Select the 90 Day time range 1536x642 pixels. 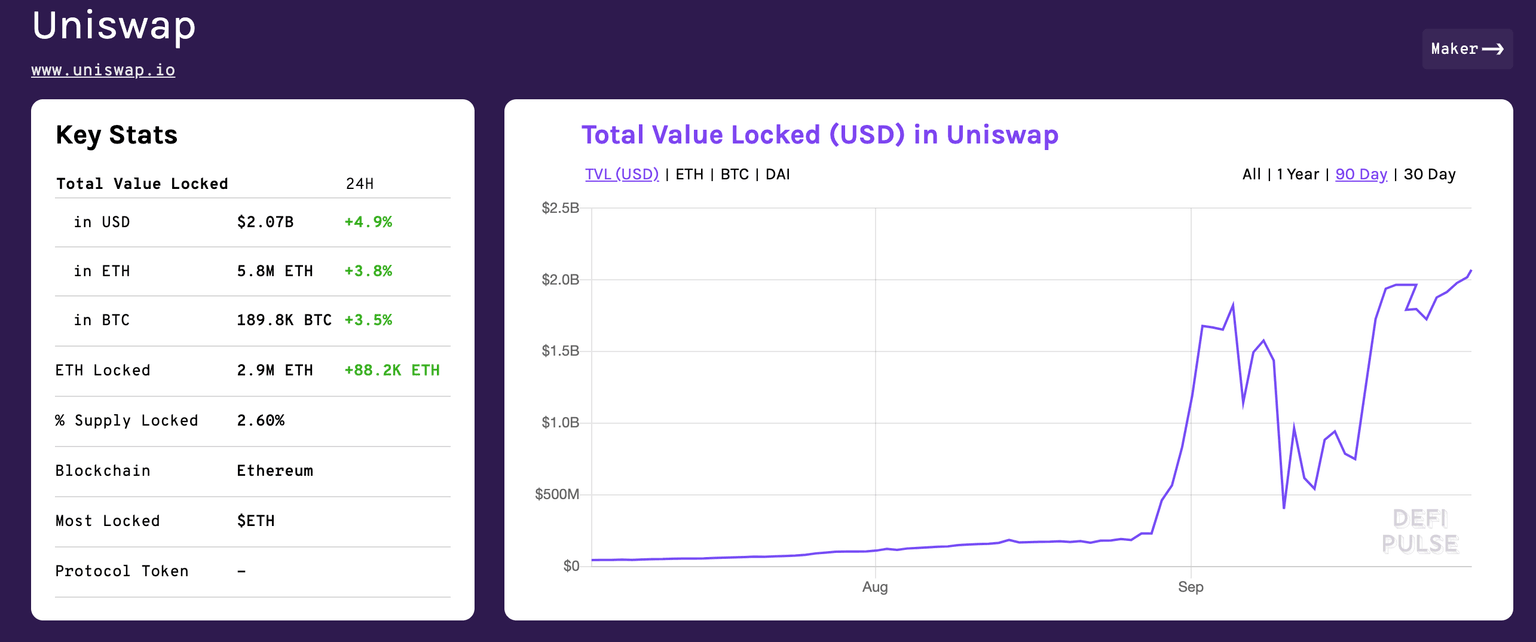coord(1361,174)
